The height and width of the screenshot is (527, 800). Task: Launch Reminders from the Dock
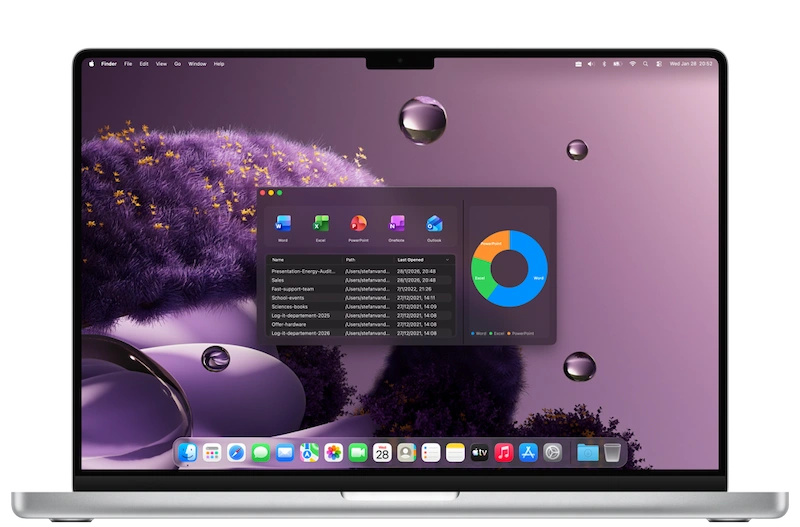click(x=431, y=453)
